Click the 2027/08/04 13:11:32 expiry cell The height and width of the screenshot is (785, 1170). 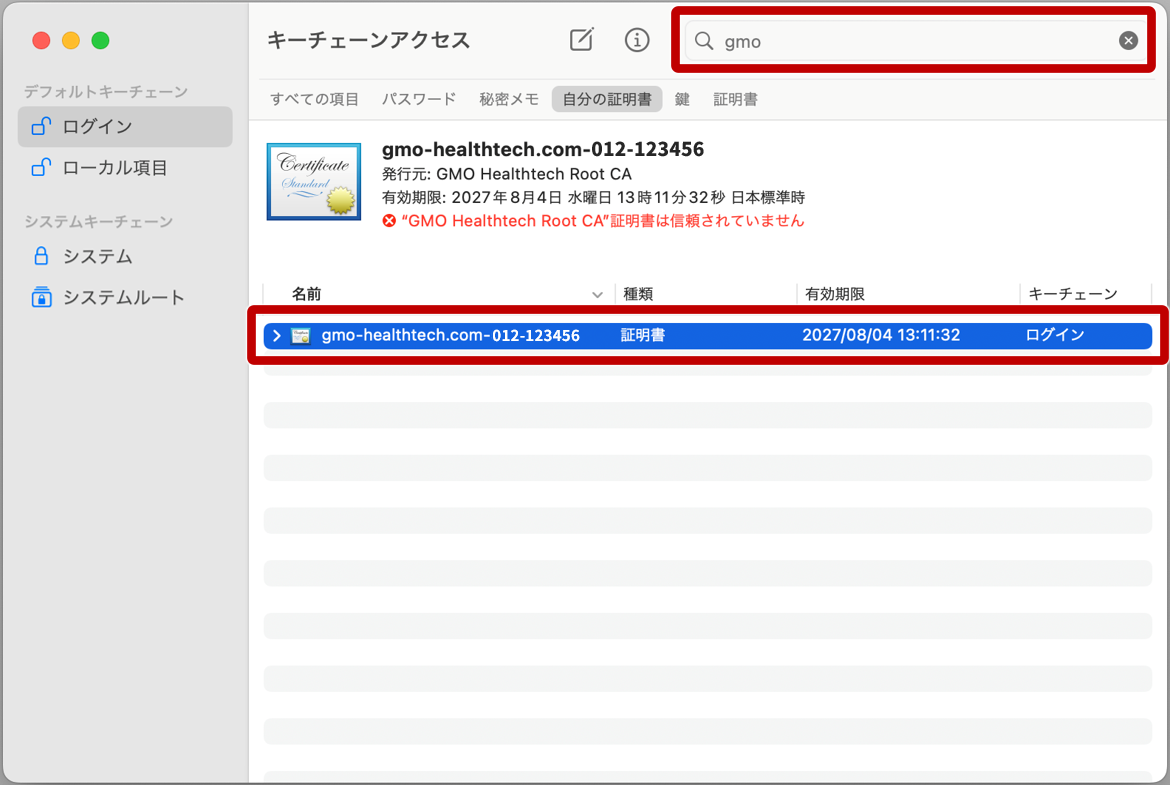pos(880,336)
